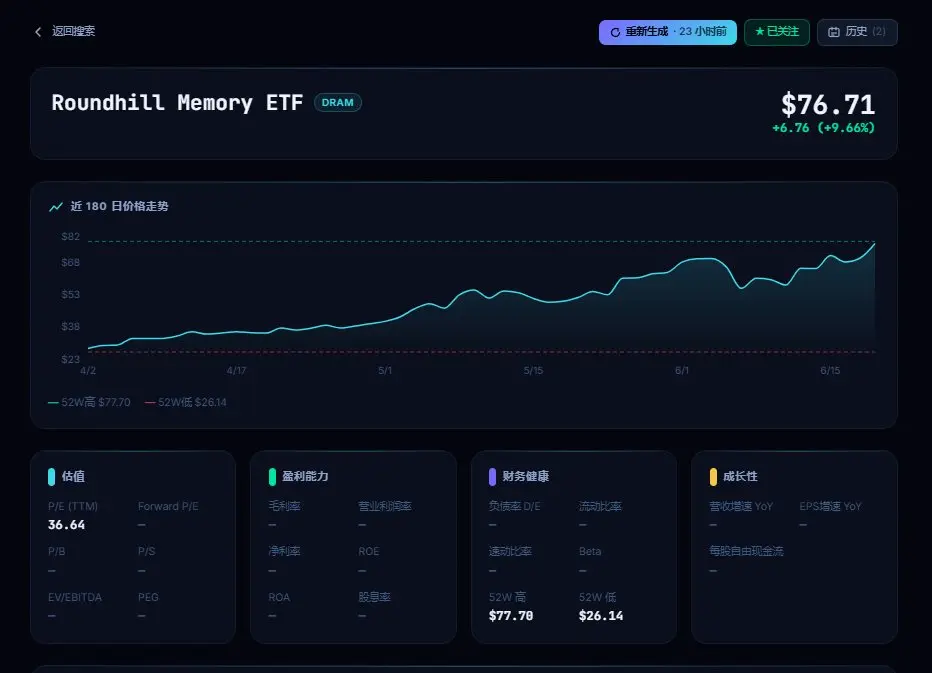Click the 财务健康 card heading
Screen dimensions: 932x673
click(525, 476)
